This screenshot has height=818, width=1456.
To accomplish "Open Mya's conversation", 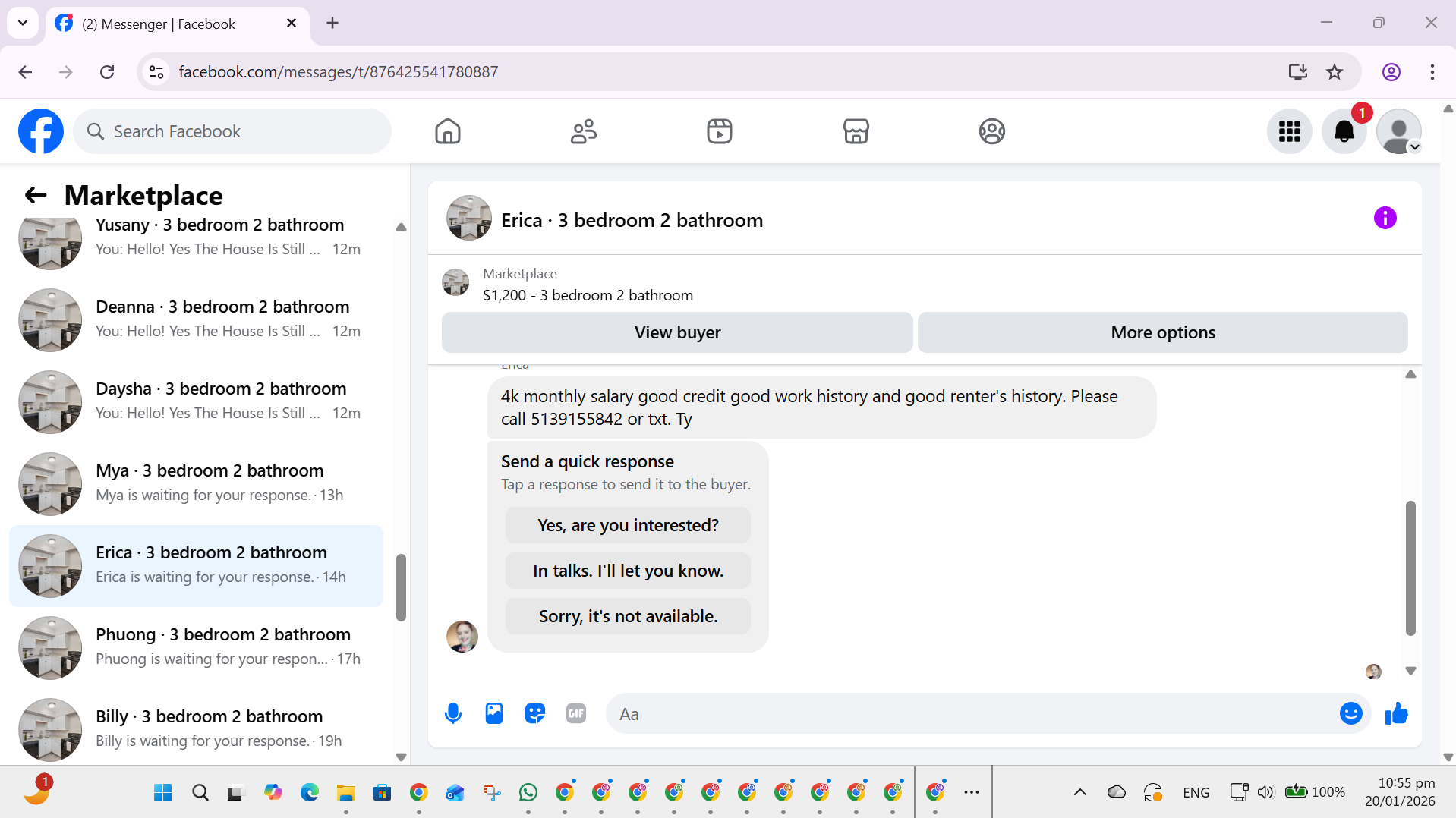I will point(196,483).
